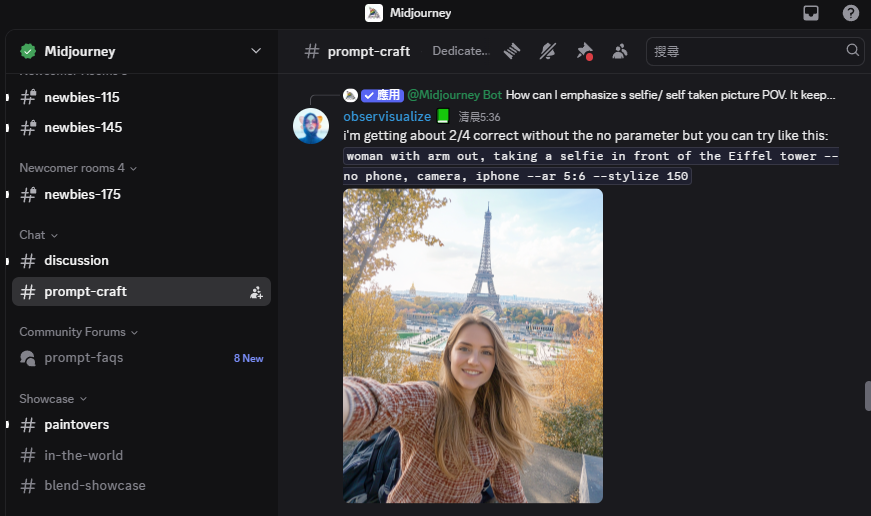
Task: Click the search magnifier icon
Action: 853,50
